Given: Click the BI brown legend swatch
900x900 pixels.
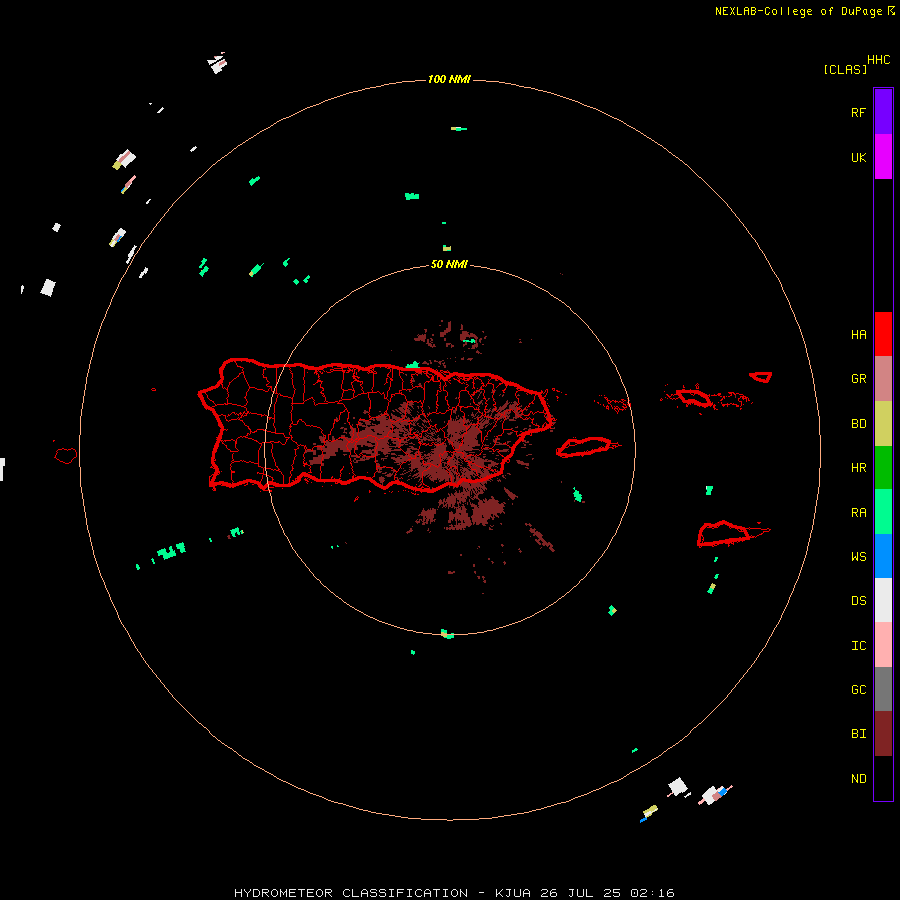Looking at the screenshot, I should tap(883, 734).
